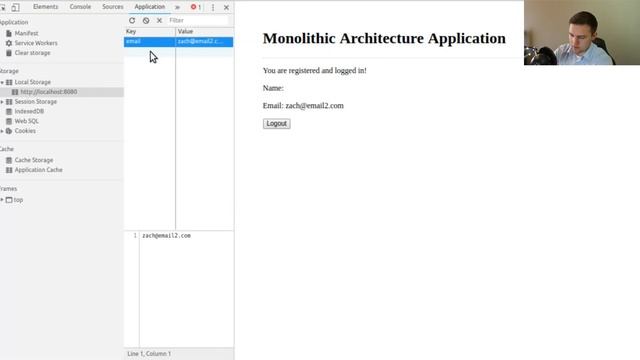
Task: Click the red error count indicator
Action: [196, 7]
